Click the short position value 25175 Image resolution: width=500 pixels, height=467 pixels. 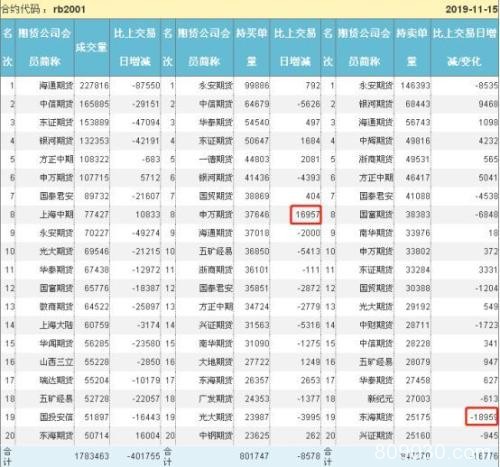[x=418, y=417]
